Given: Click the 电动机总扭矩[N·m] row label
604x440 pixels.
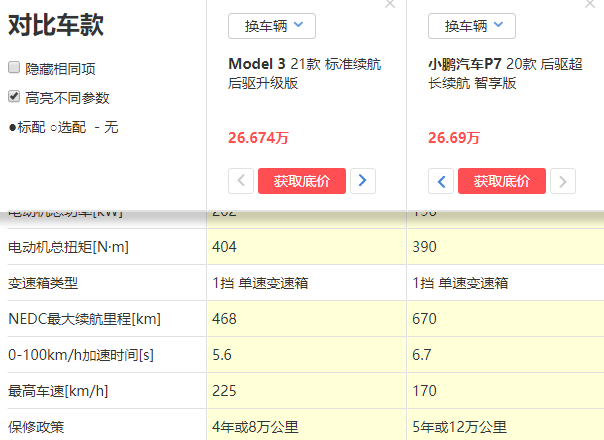Looking at the screenshot, I should (68, 247).
